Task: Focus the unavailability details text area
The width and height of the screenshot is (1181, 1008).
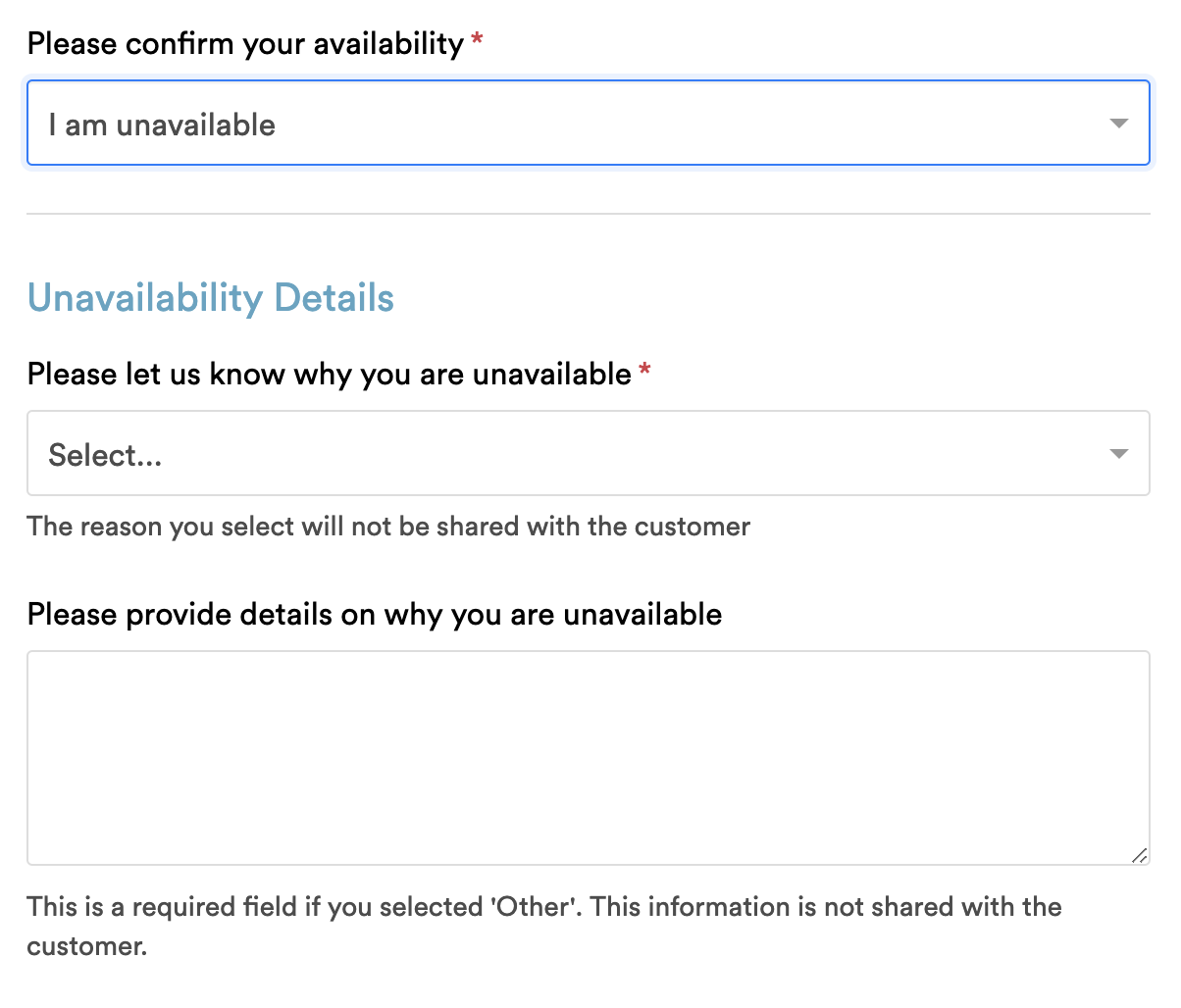Action: [x=588, y=758]
